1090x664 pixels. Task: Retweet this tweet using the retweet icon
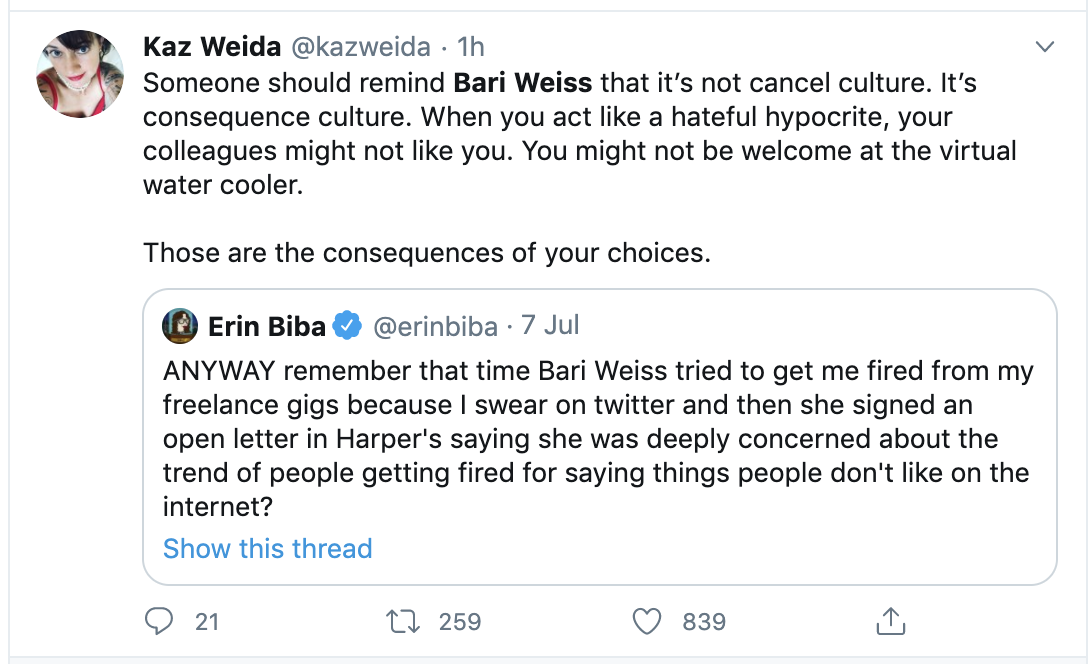(402, 621)
